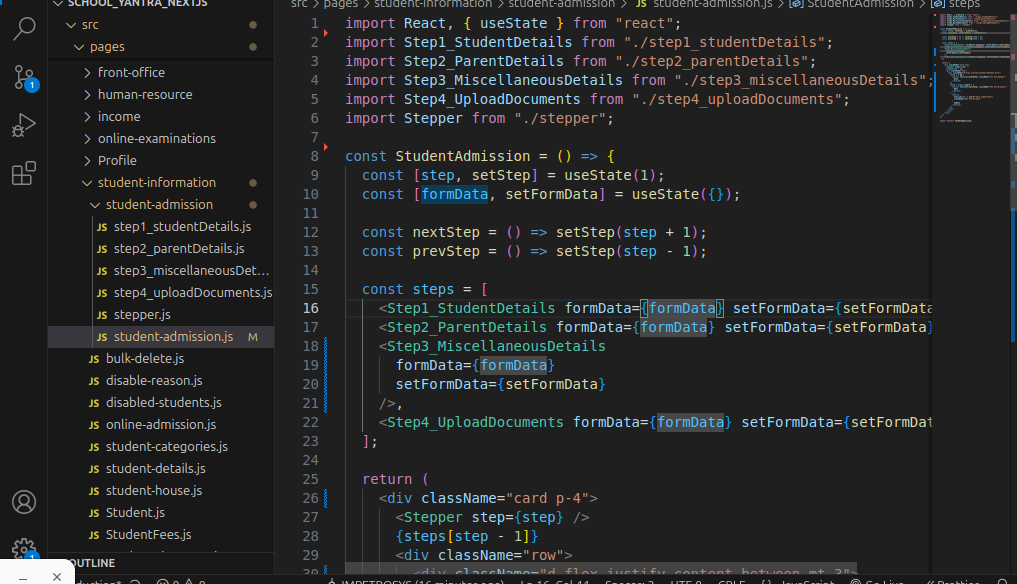
Task: Open the Accounts menu icon
Action: pos(23,502)
